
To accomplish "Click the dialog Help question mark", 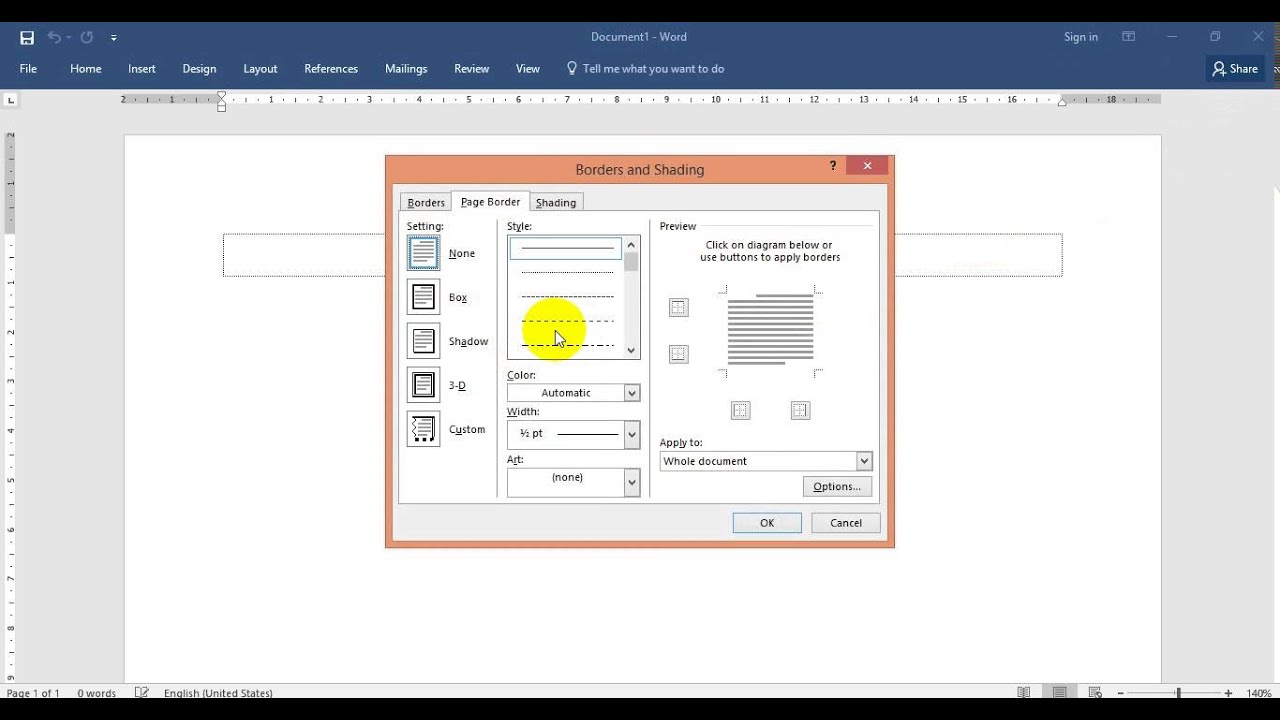I will [833, 166].
